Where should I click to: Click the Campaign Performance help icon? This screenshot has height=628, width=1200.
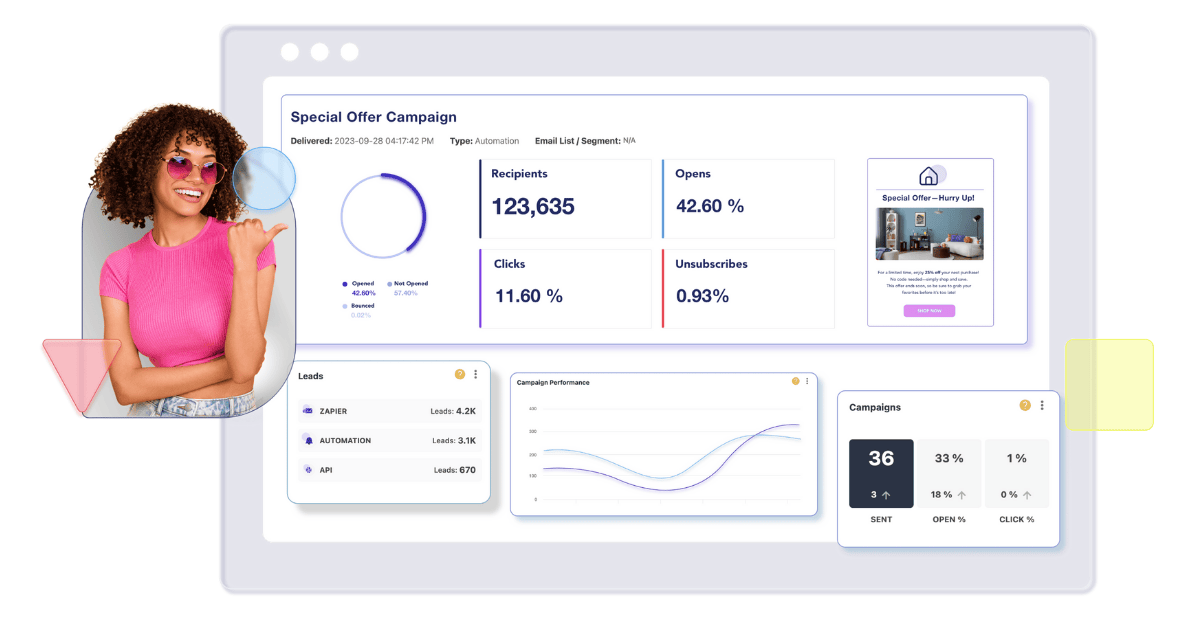pyautogui.click(x=796, y=381)
